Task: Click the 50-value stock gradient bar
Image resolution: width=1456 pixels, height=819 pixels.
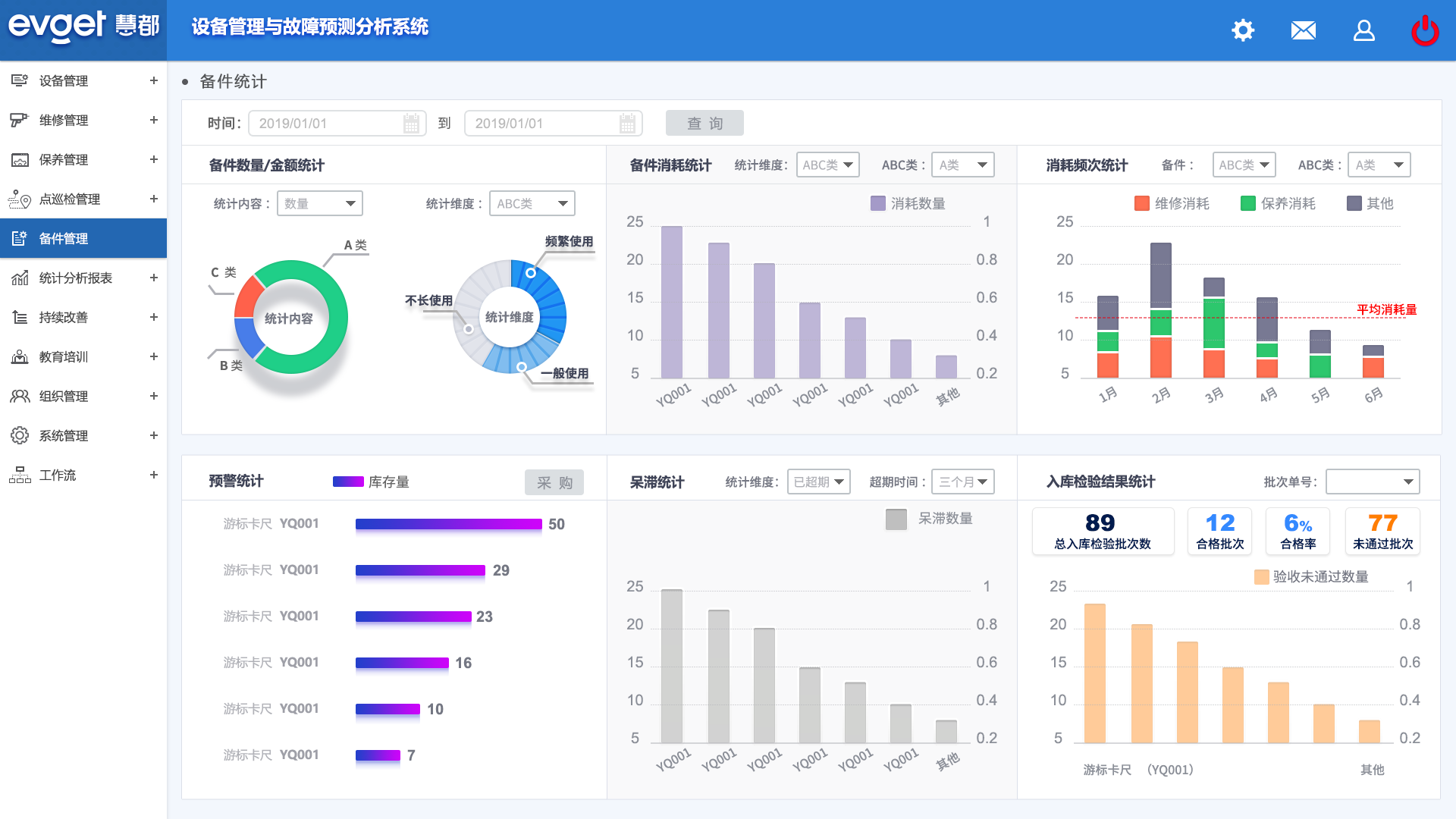Action: 448,524
